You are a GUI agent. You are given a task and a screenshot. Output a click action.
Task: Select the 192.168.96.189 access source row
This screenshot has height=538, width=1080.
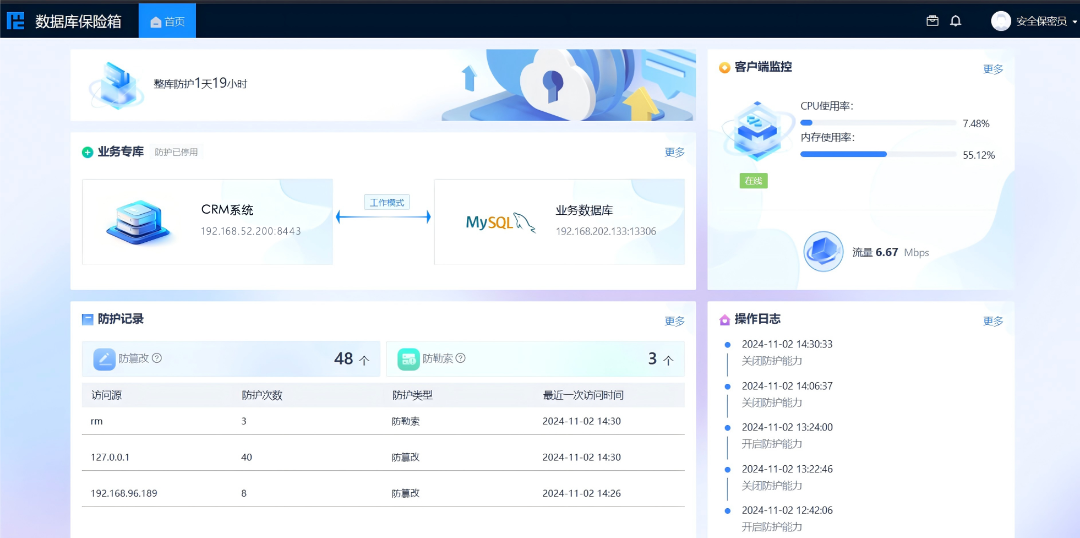[x=383, y=493]
